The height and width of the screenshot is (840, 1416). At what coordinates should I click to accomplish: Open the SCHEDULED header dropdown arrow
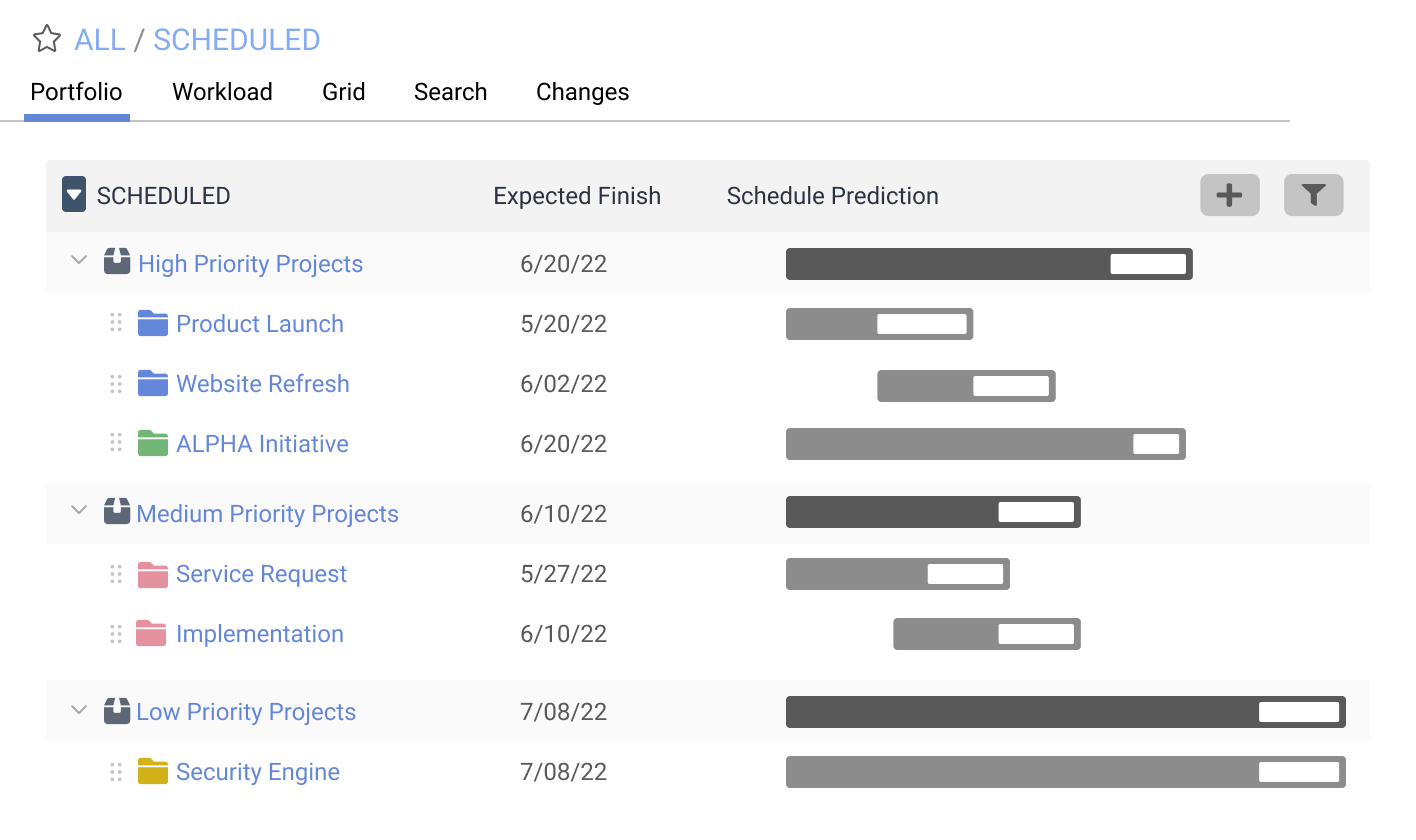(x=72, y=195)
